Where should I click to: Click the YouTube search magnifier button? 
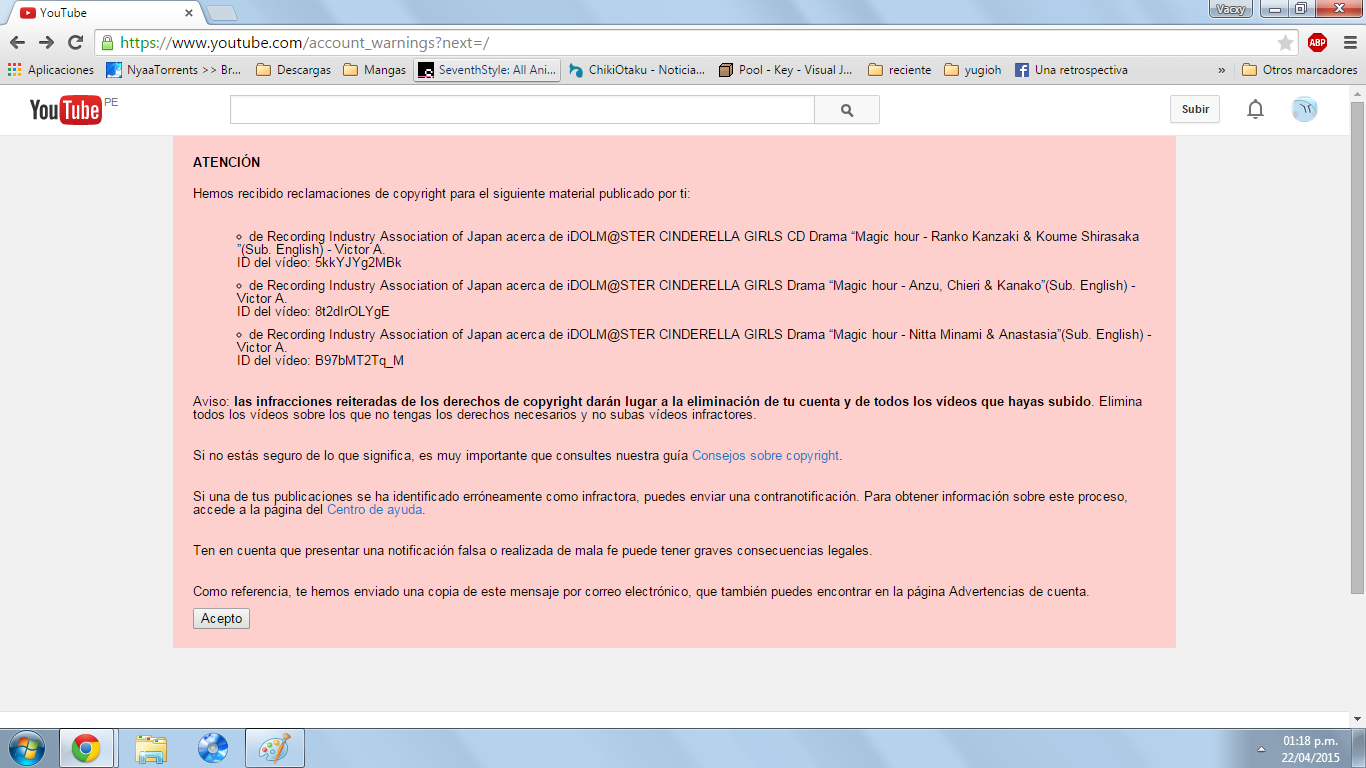[847, 110]
